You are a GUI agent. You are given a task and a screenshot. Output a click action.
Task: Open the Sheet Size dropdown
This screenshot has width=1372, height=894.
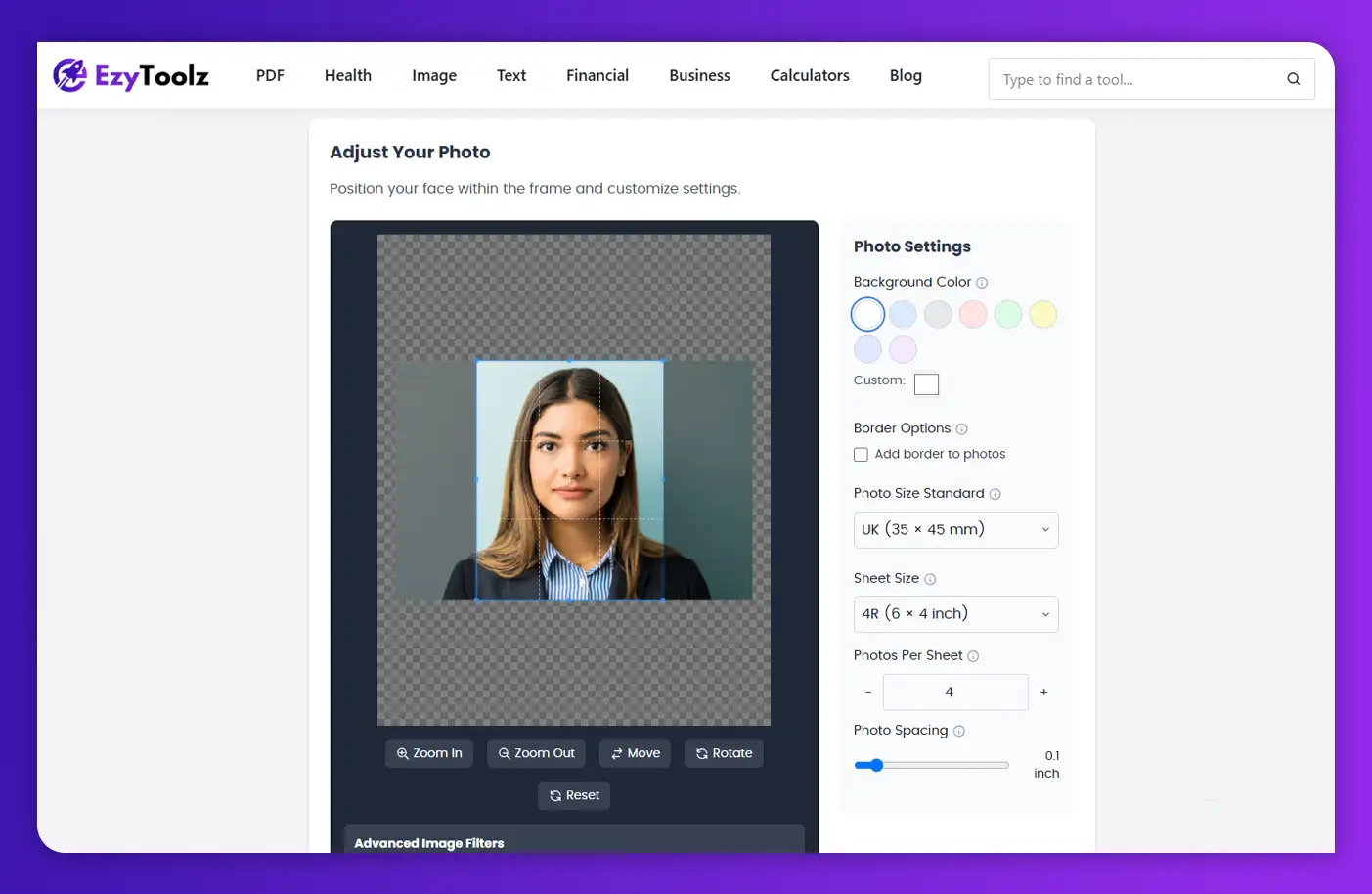[x=955, y=613]
